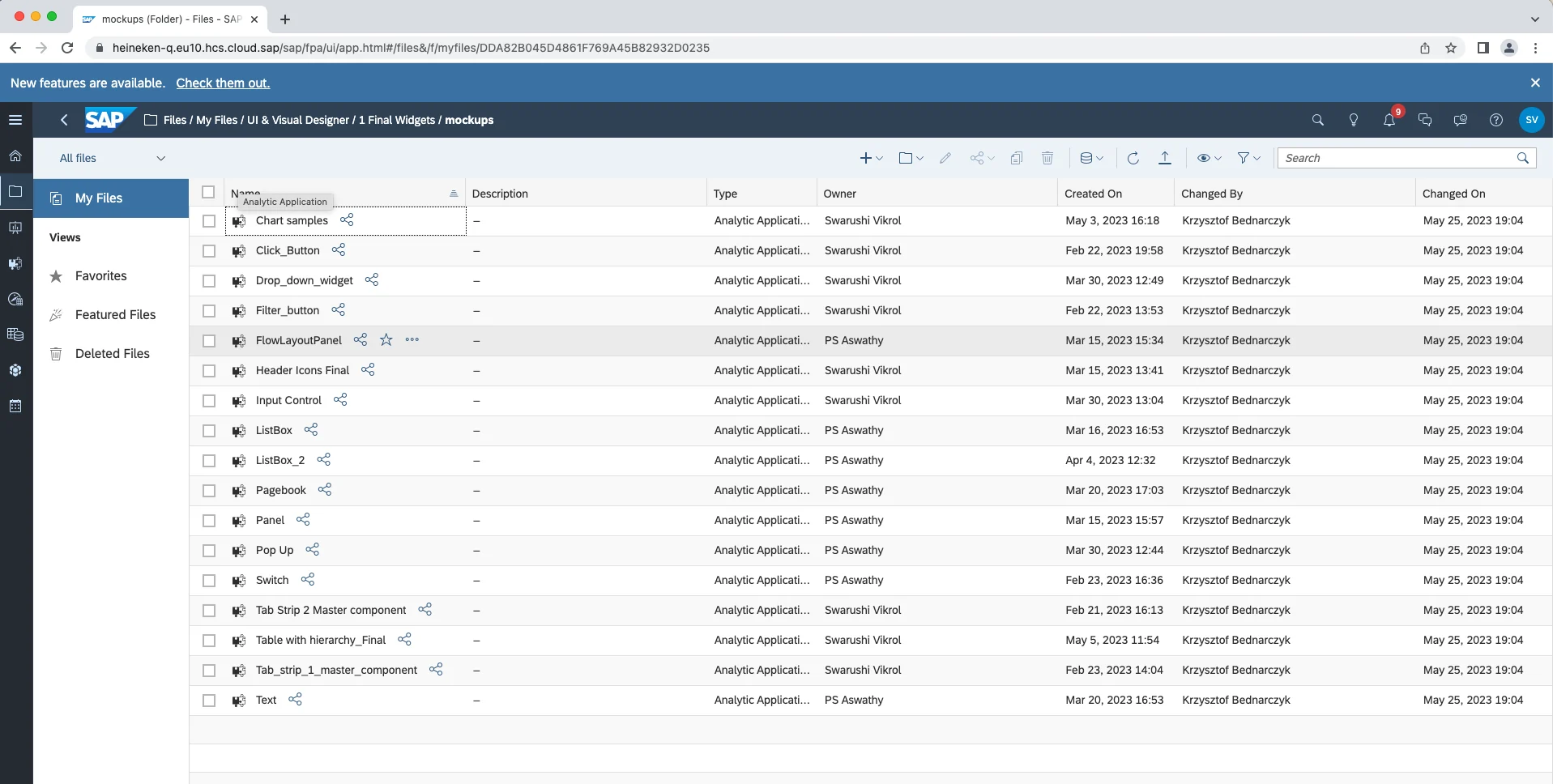Select My Files in the side panel
Image resolution: width=1553 pixels, height=784 pixels.
click(x=111, y=198)
